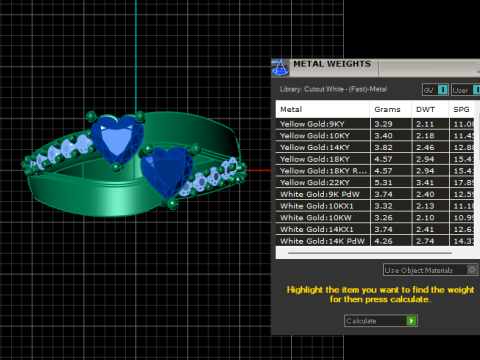Click the 4.26 grams value

click(383, 241)
